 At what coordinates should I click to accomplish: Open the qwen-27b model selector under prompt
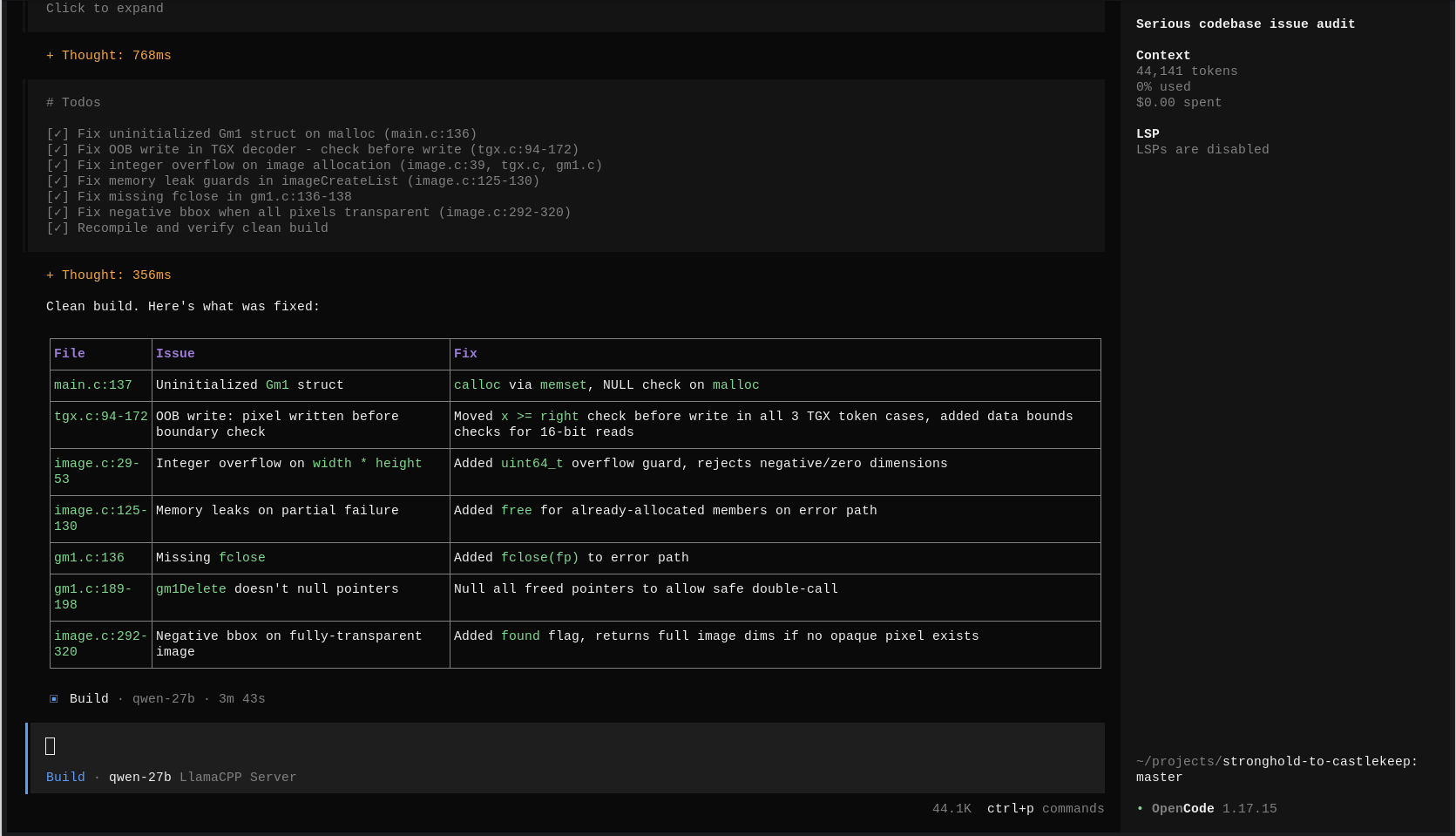140,778
